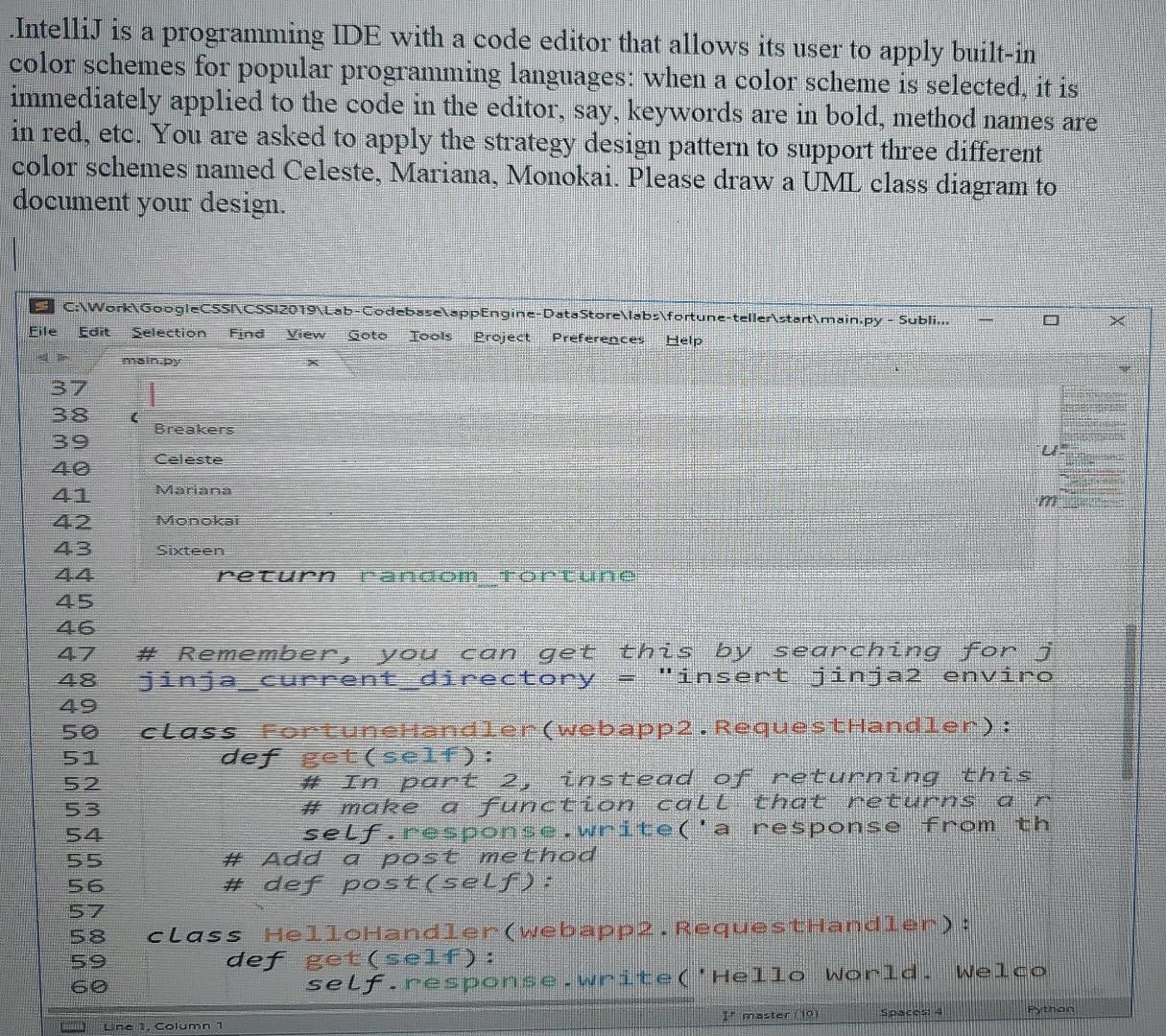
Task: Choose Breakers in the suggestion list
Action: pos(194,429)
